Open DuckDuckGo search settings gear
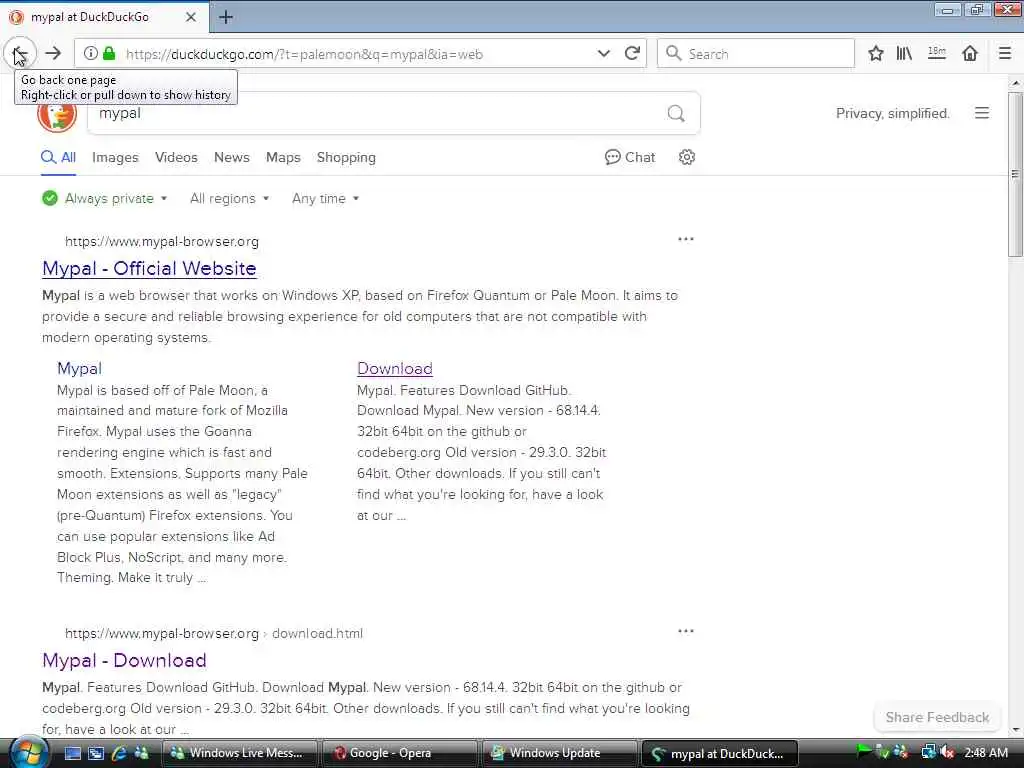This screenshot has height=768, width=1024. (686, 157)
